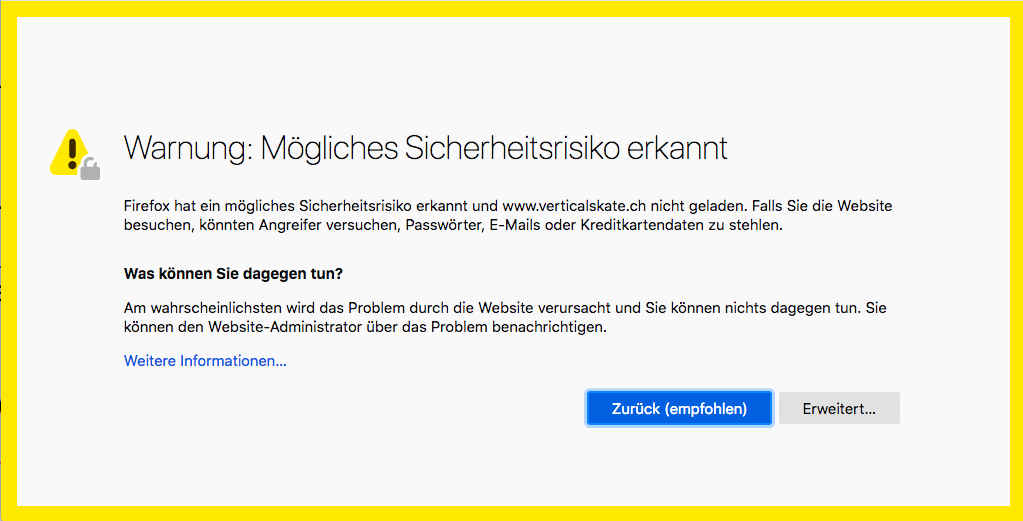This screenshot has height=521, width=1023.
Task: Click the subheading Was können Sie dagegen tun?
Action: pyautogui.click(x=233, y=273)
